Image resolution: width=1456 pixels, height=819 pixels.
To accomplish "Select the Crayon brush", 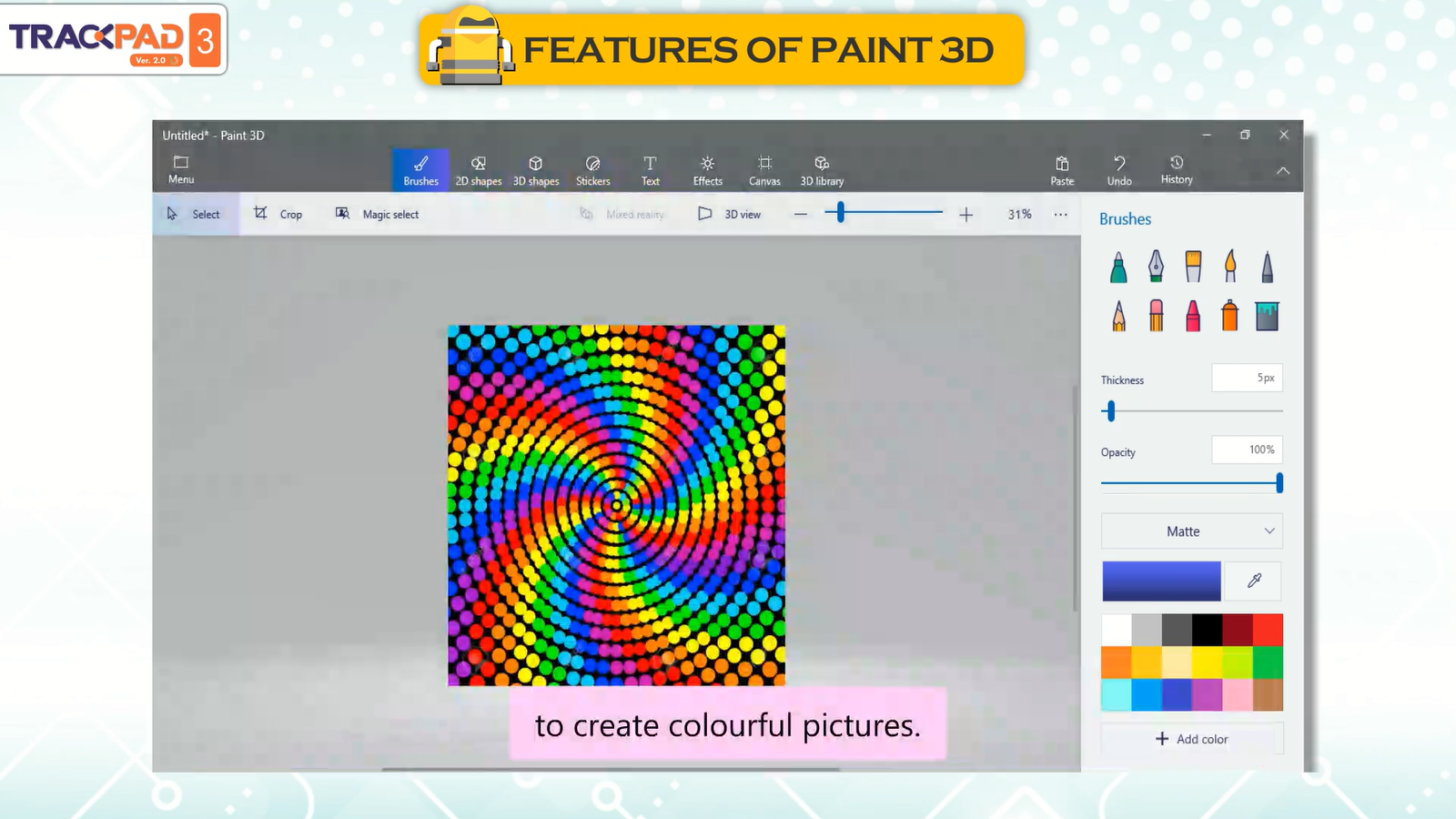I will pos(1193,316).
